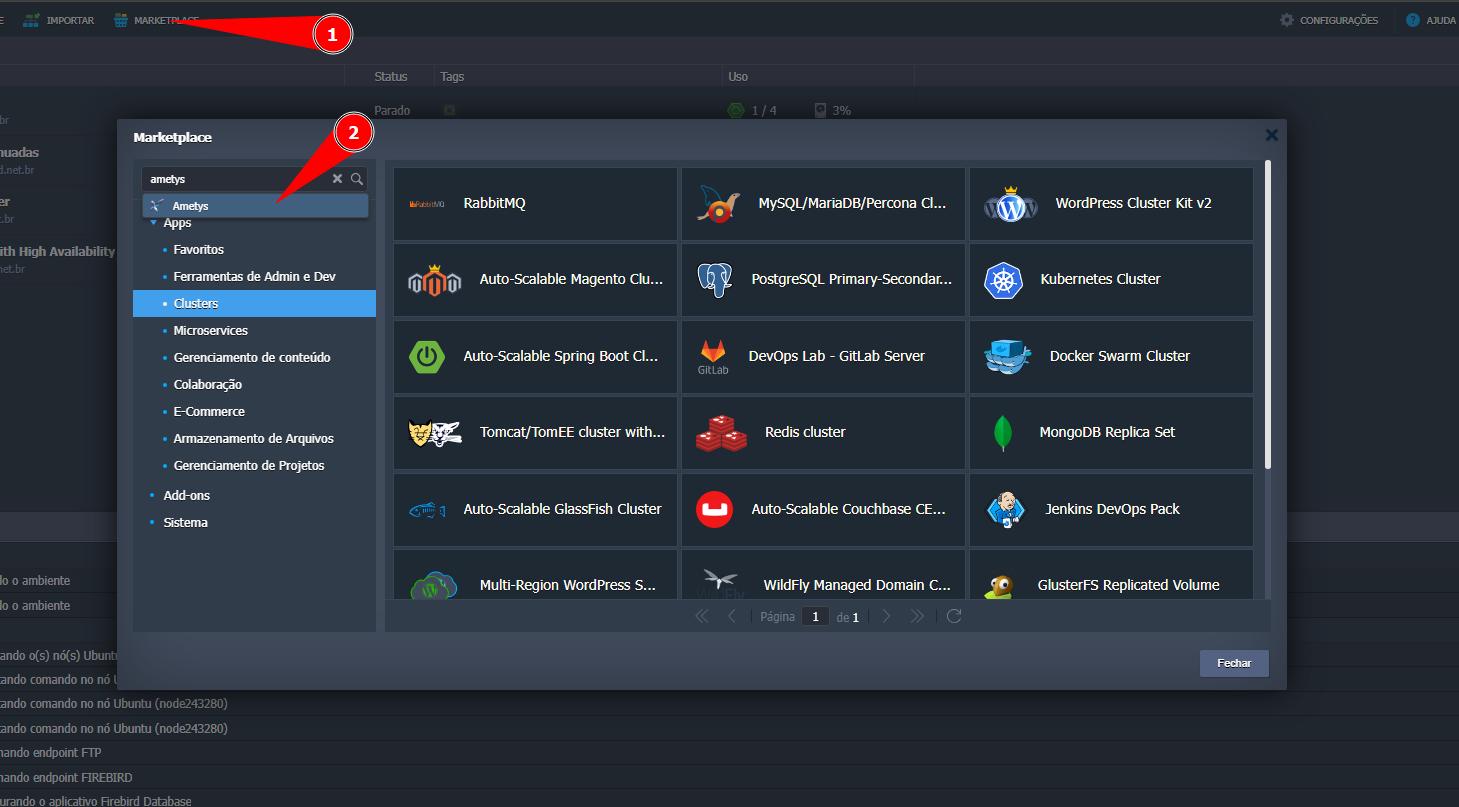The image size is (1459, 807).
Task: Click the Jenkins DevOps Pack icon
Action: click(x=1006, y=509)
